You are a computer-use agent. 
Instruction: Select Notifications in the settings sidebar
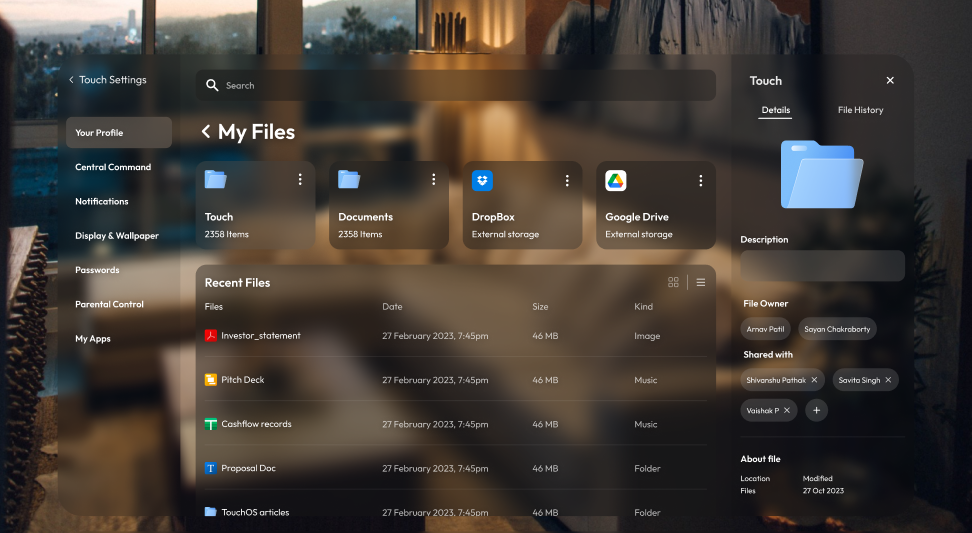point(102,201)
